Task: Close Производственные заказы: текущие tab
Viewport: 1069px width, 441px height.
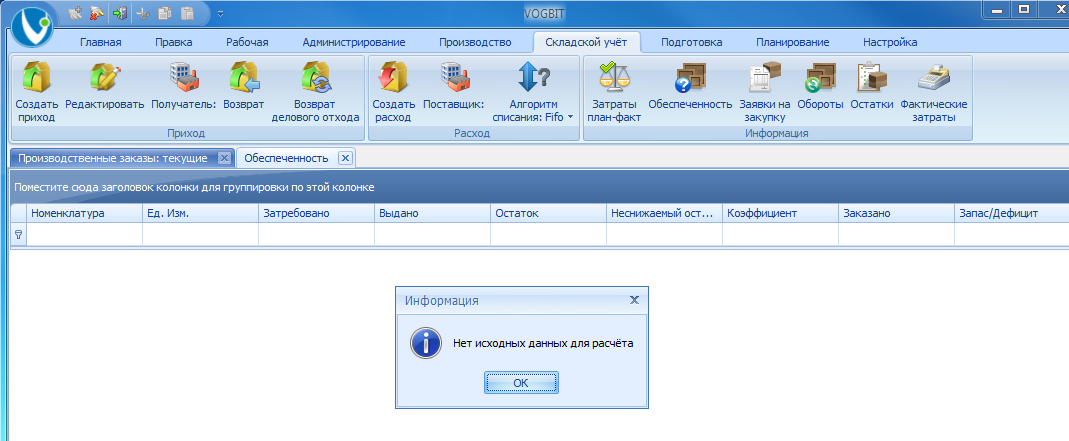Action: 224,158
